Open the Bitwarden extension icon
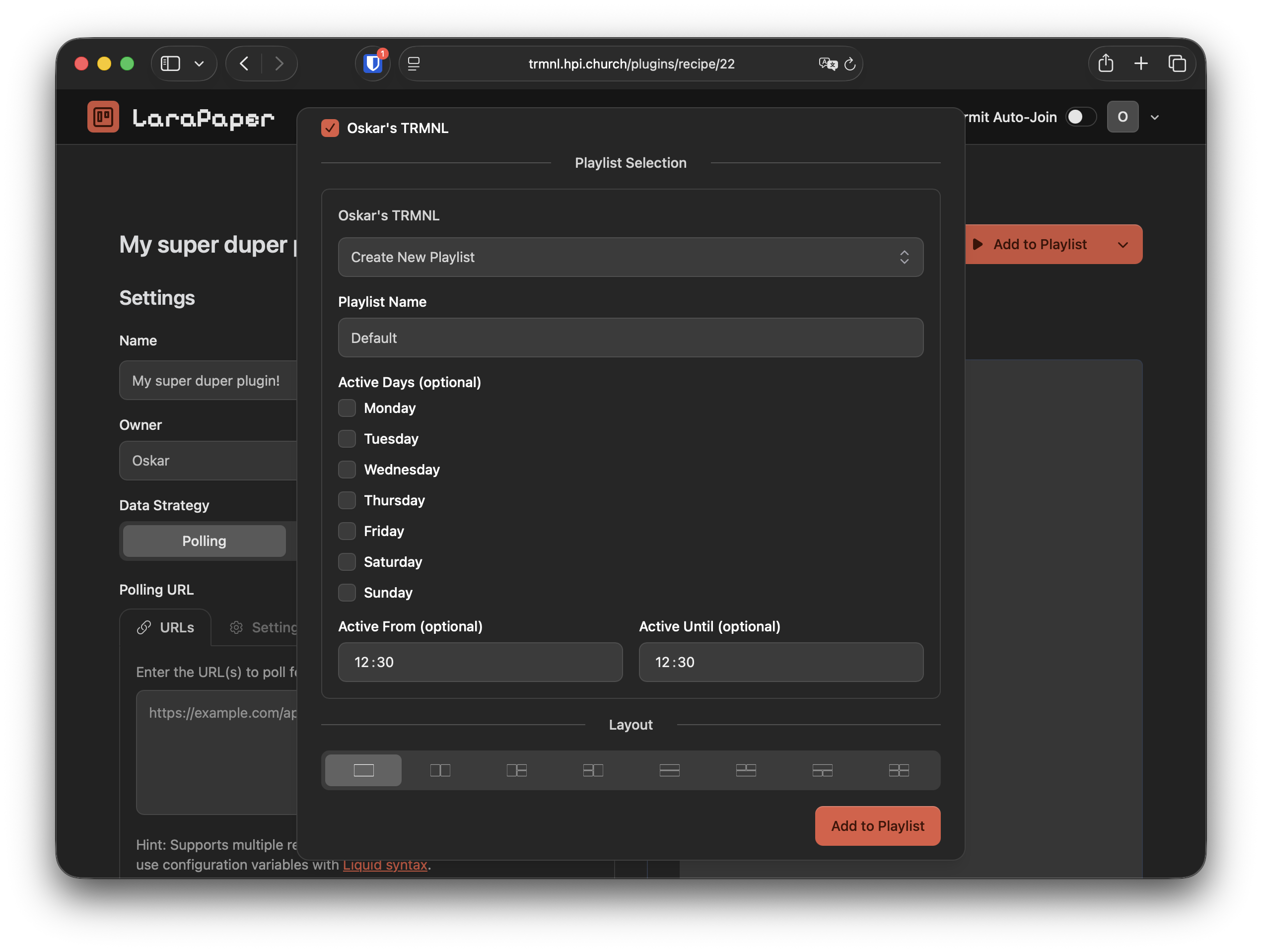Screen dimensions: 1262x952 pyautogui.click(x=373, y=64)
